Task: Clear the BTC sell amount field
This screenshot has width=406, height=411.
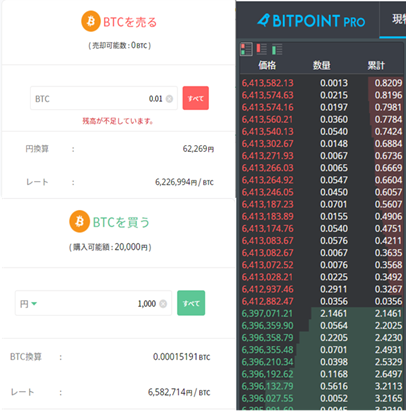Action: click(x=169, y=99)
